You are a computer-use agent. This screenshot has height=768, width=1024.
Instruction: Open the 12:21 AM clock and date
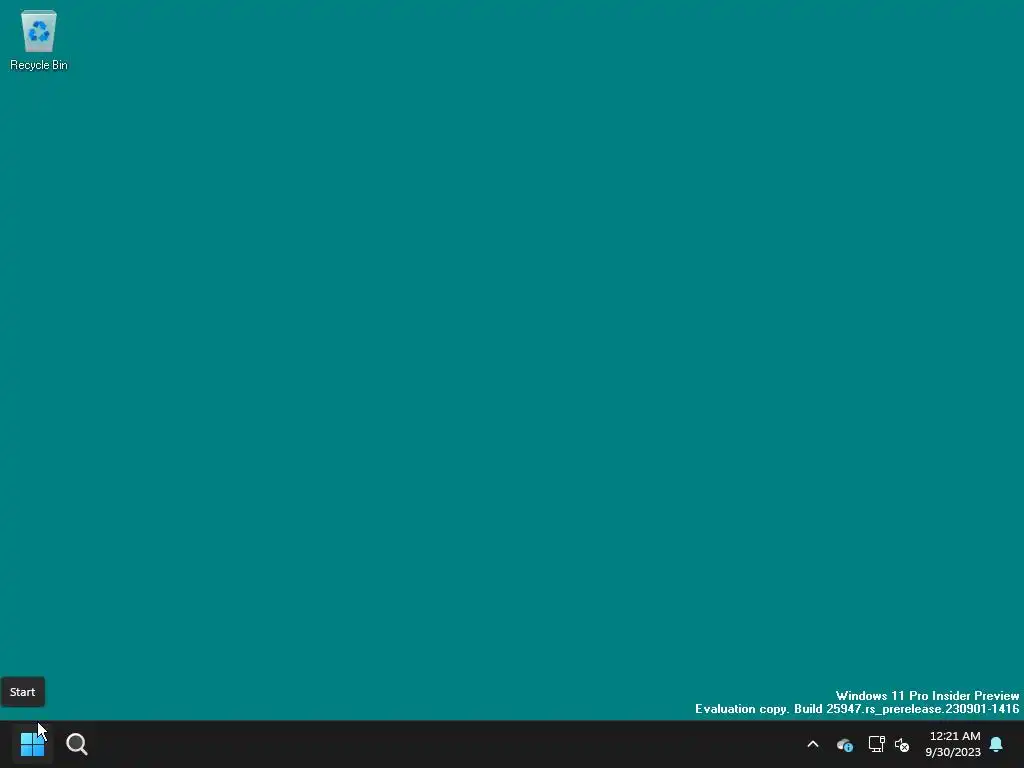[953, 744]
